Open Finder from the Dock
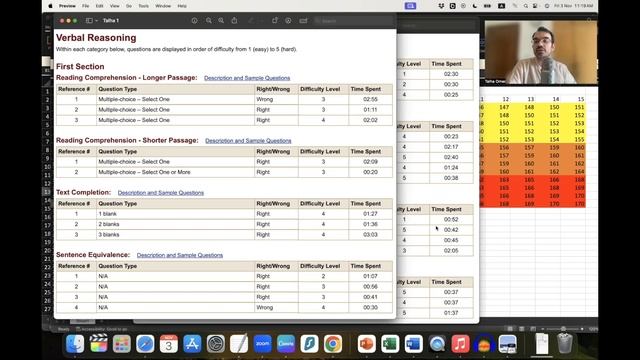Screen dimensions: 640x360 point(75,344)
